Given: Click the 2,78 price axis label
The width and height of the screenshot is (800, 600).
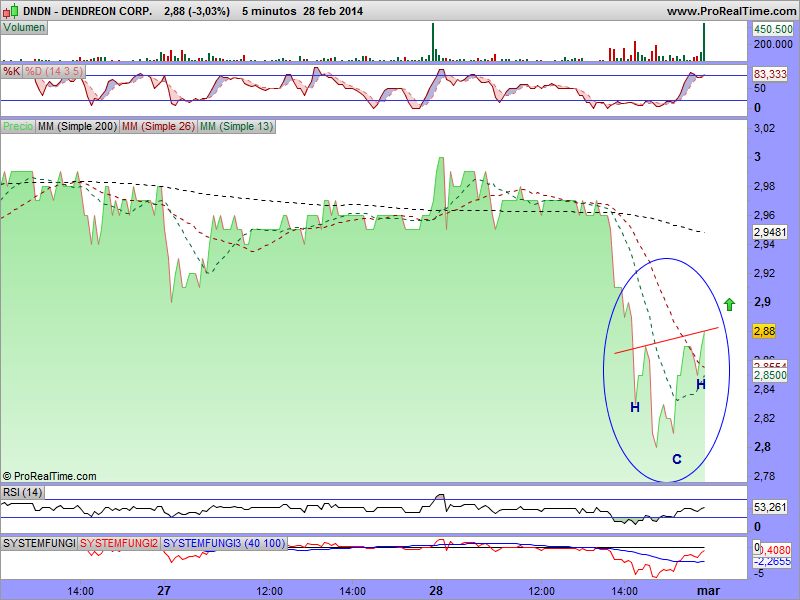Looking at the screenshot, I should (x=764, y=476).
